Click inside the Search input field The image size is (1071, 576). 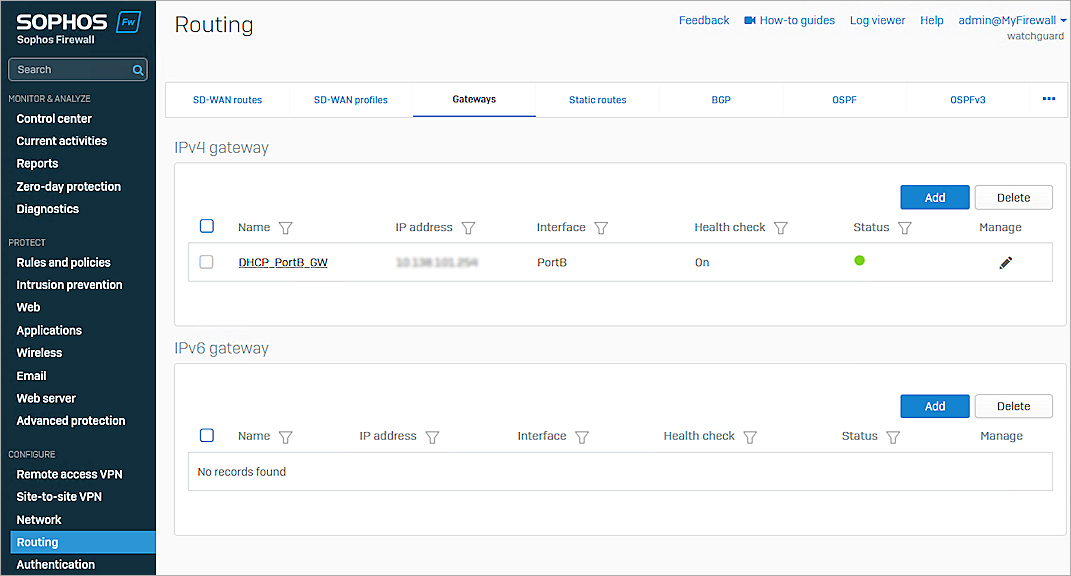click(x=65, y=69)
